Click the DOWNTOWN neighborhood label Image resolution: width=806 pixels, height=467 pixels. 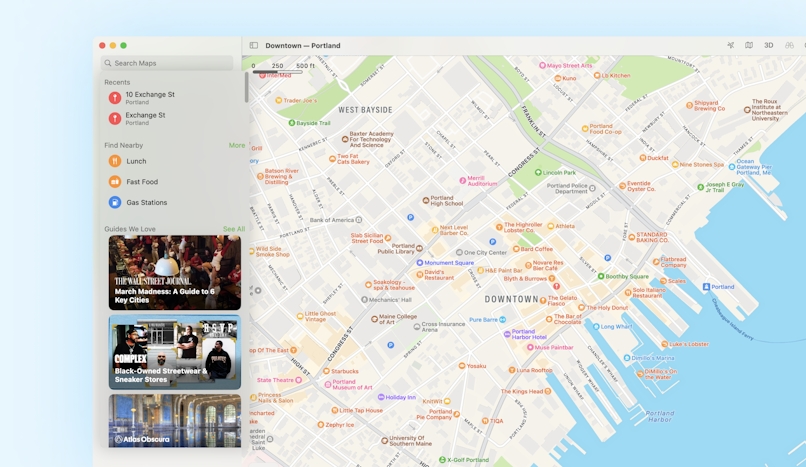(x=511, y=299)
